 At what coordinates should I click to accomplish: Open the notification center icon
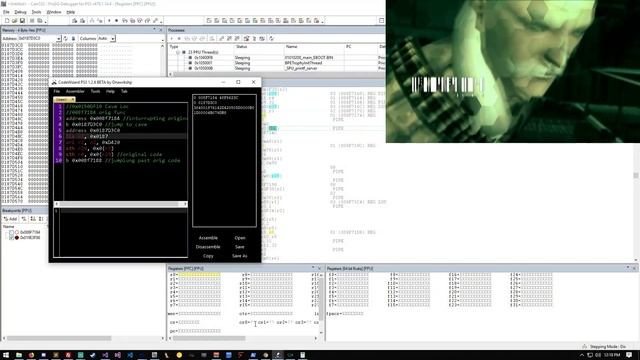point(629,355)
